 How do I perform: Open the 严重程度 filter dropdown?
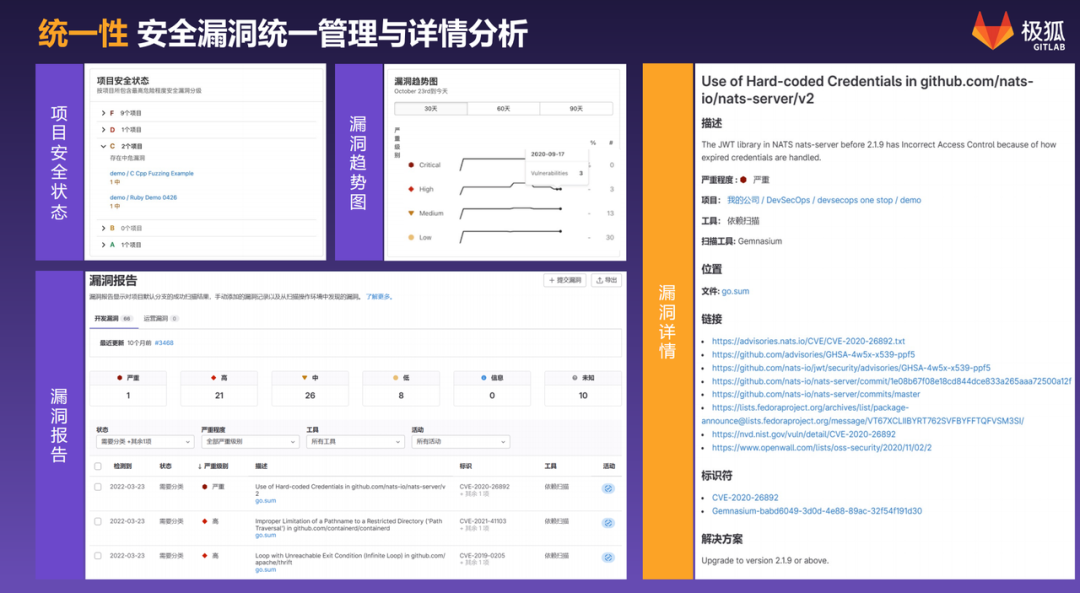[250, 441]
